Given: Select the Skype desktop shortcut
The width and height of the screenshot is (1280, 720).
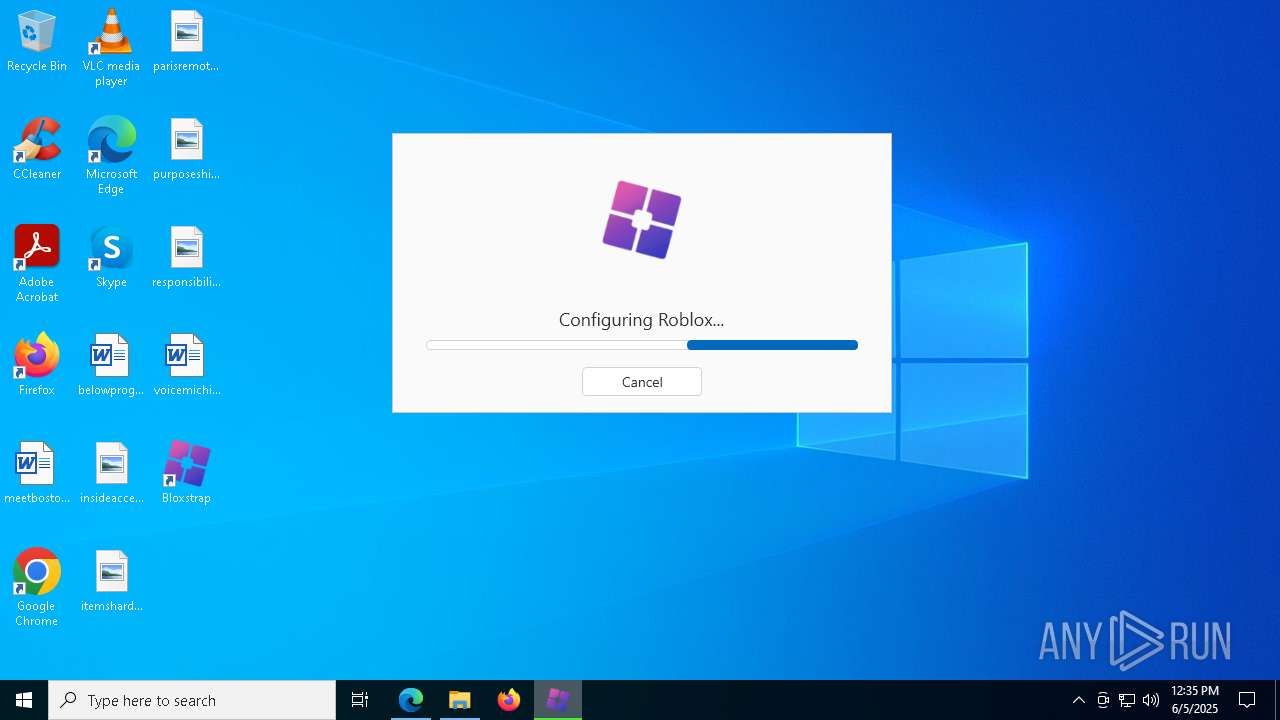Looking at the screenshot, I should (x=111, y=258).
